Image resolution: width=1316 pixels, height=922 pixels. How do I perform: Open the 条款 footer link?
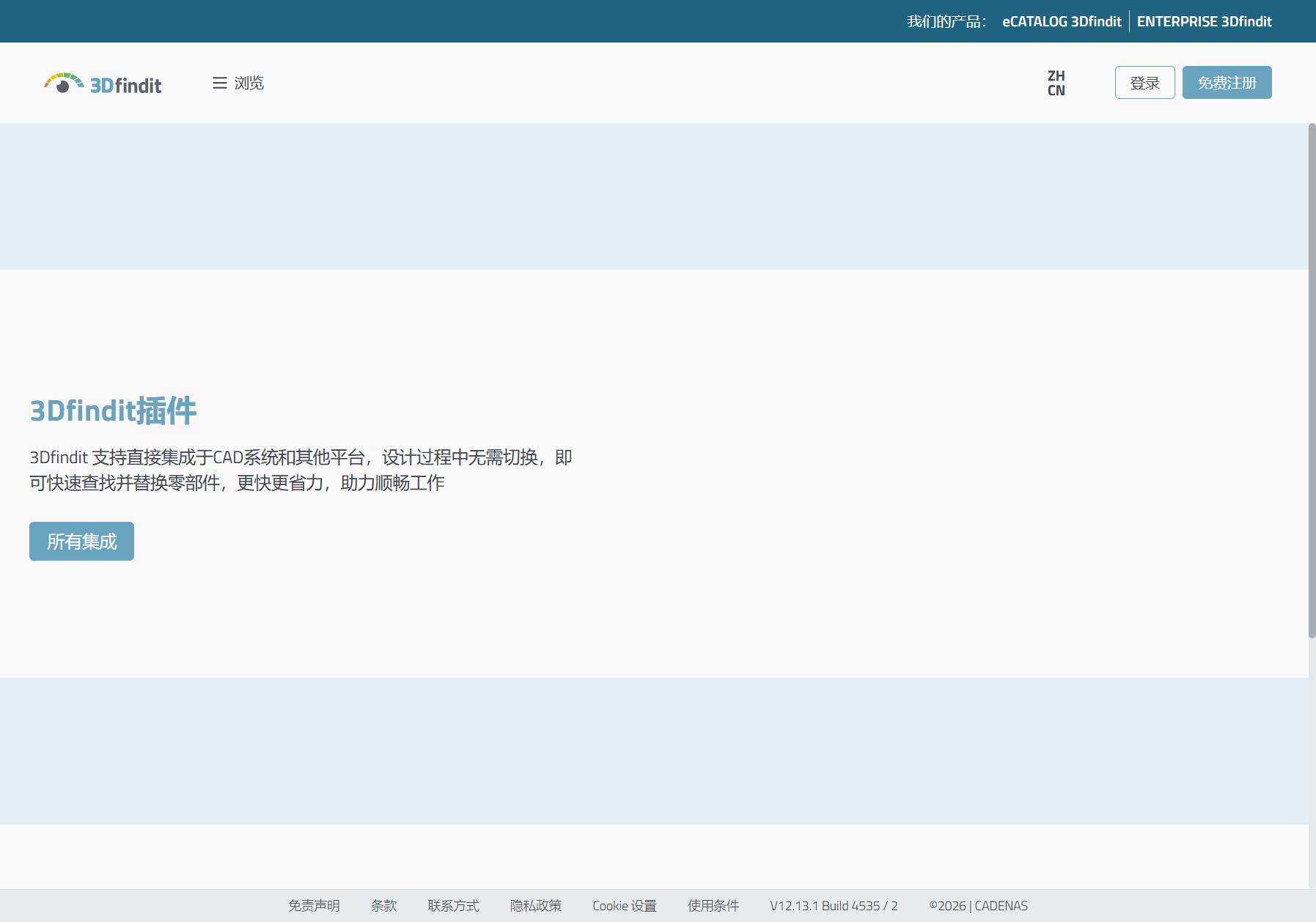383,906
